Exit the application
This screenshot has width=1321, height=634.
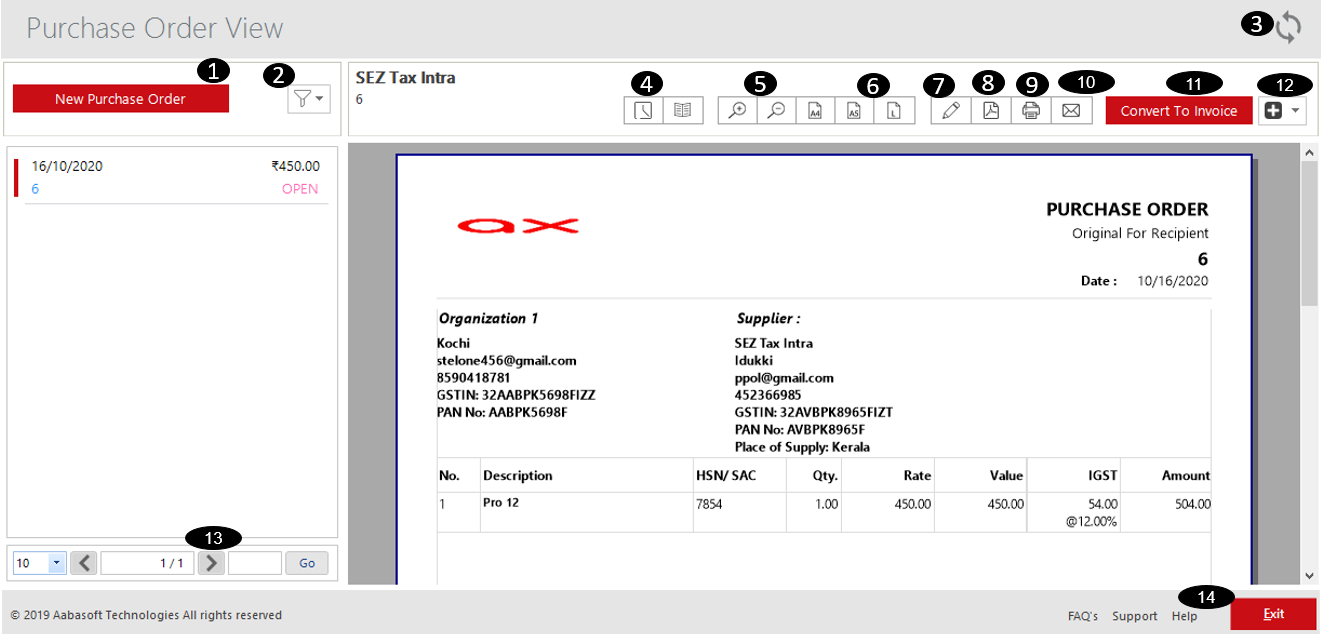[x=1273, y=614]
